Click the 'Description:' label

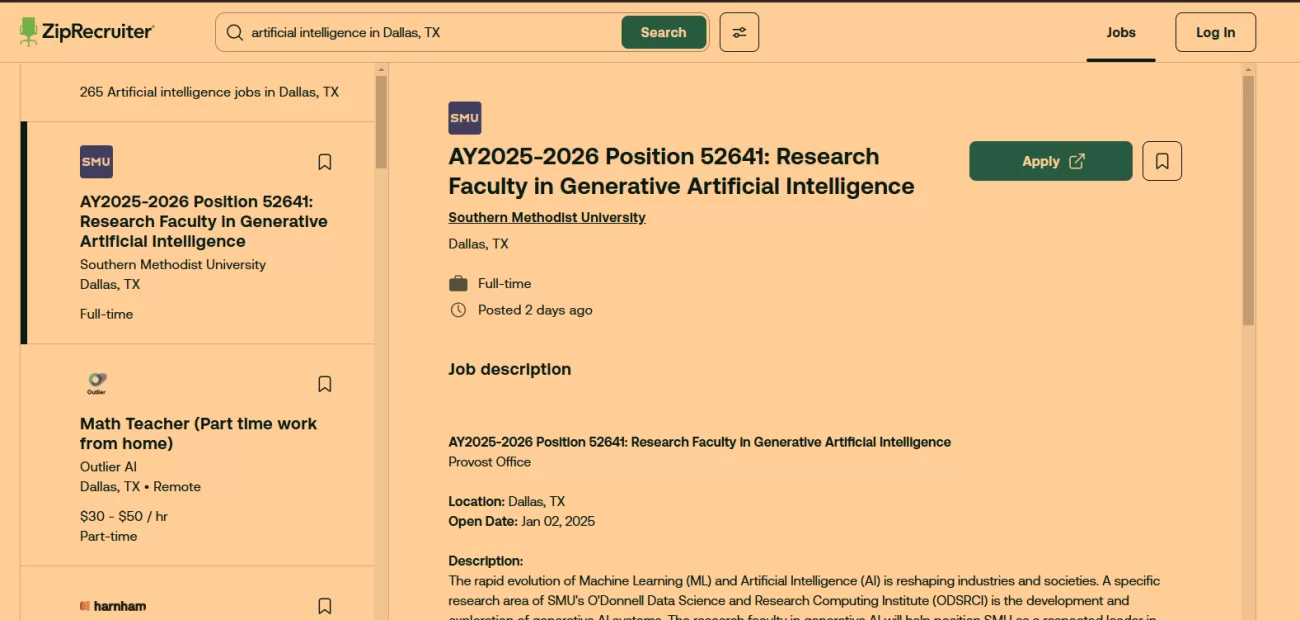486,561
